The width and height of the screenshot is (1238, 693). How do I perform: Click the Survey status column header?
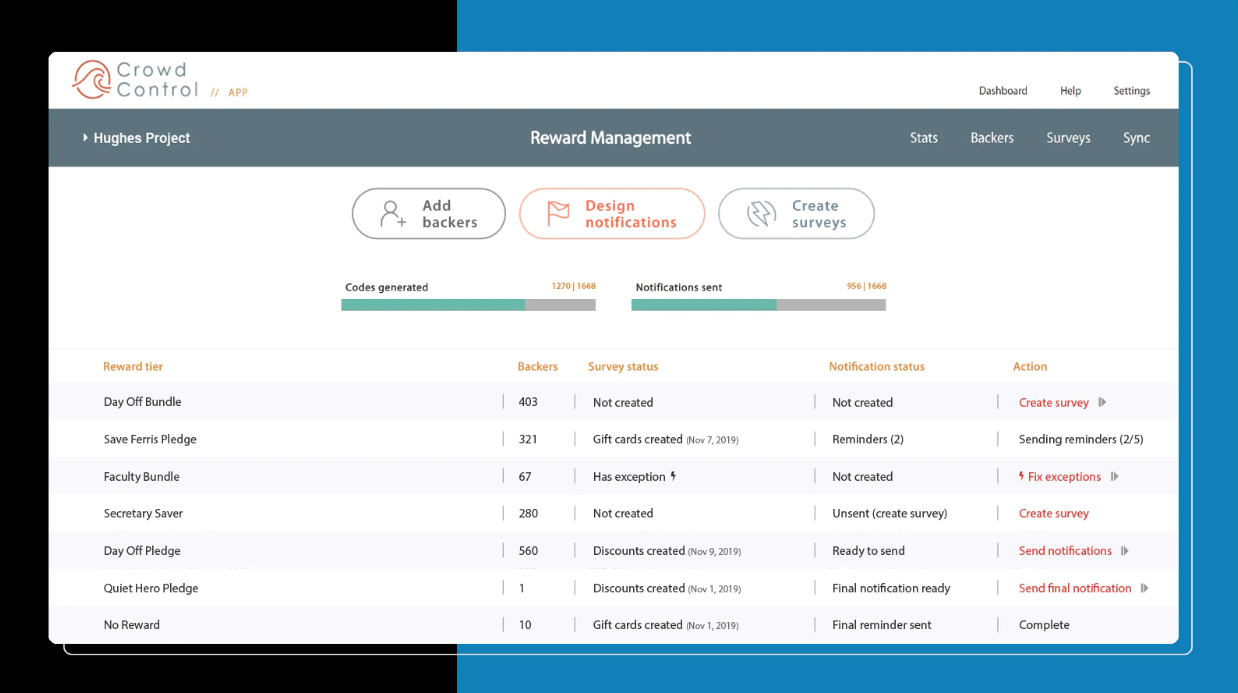pyautogui.click(x=623, y=367)
